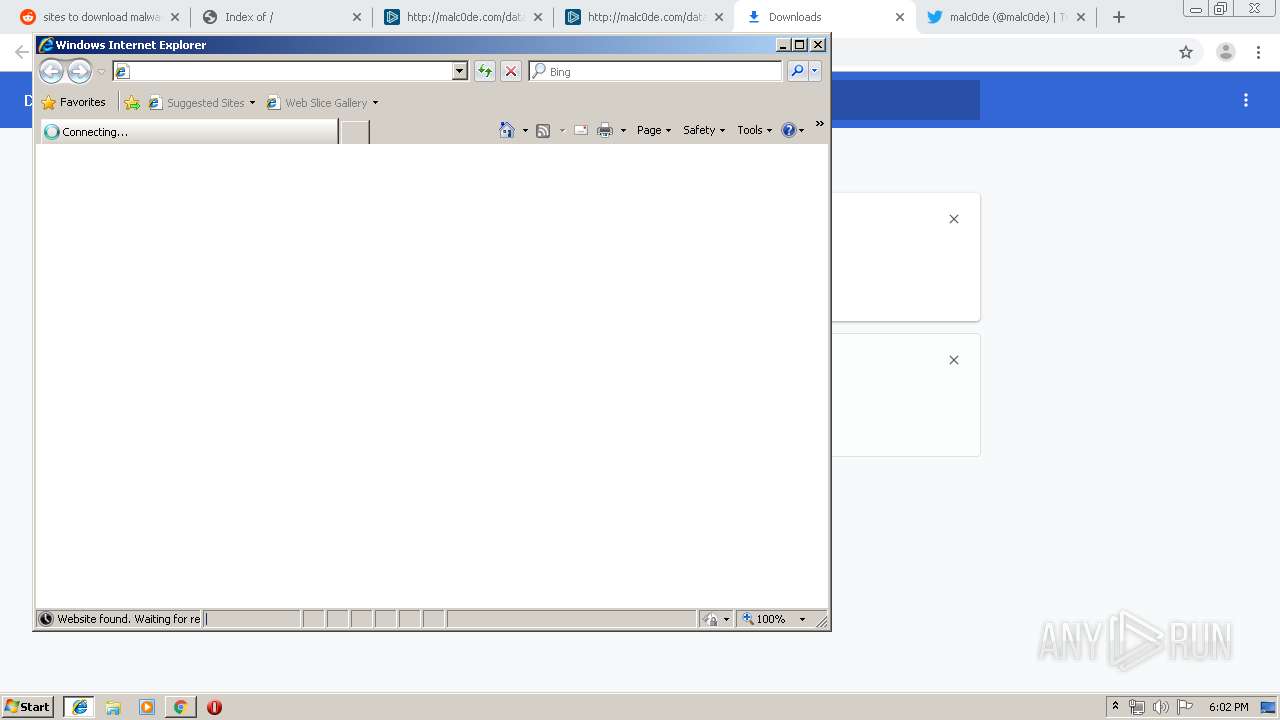
Task: Click the zoom level 100% button
Action: (764, 619)
